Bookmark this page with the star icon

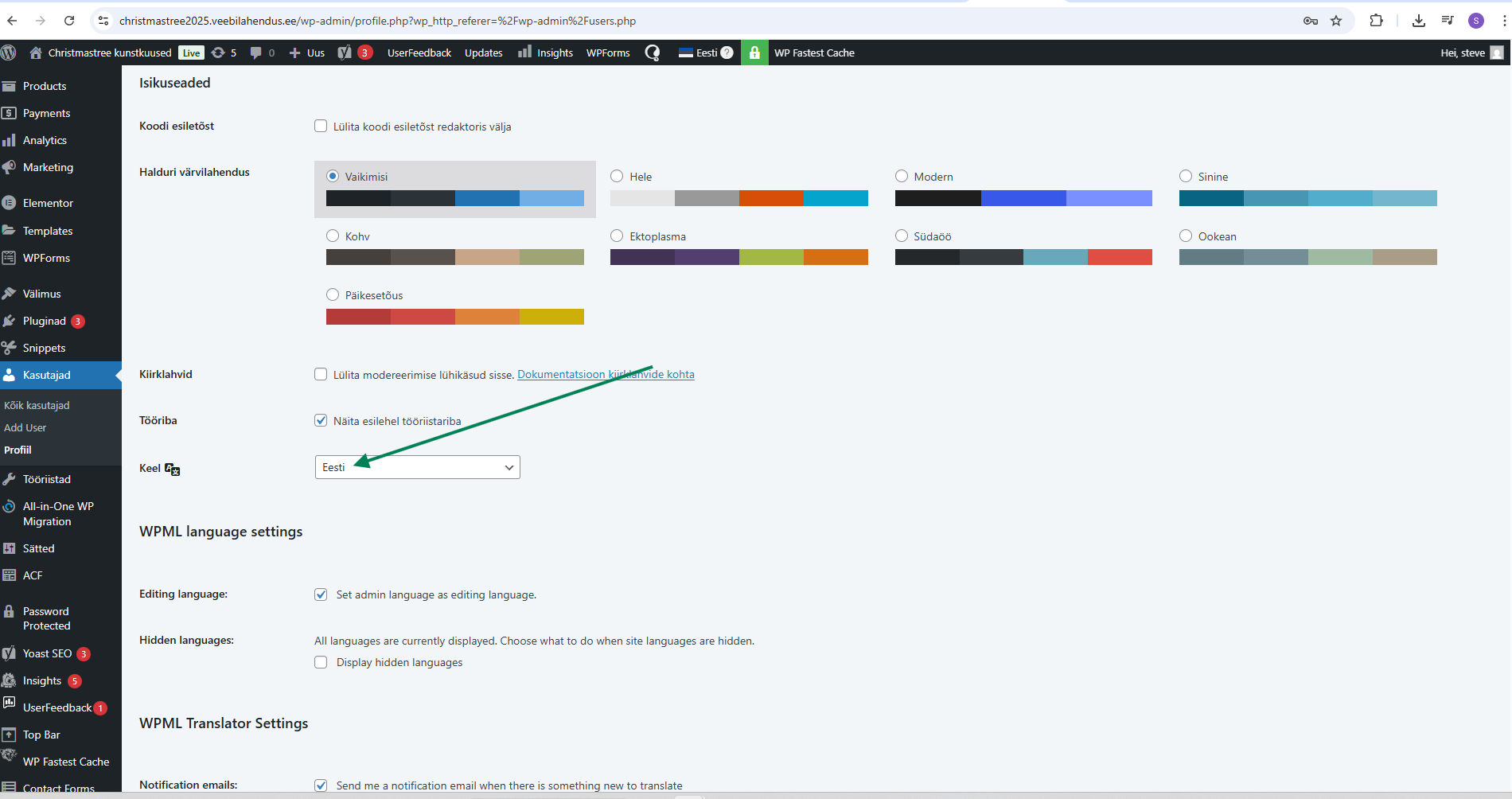click(1336, 21)
